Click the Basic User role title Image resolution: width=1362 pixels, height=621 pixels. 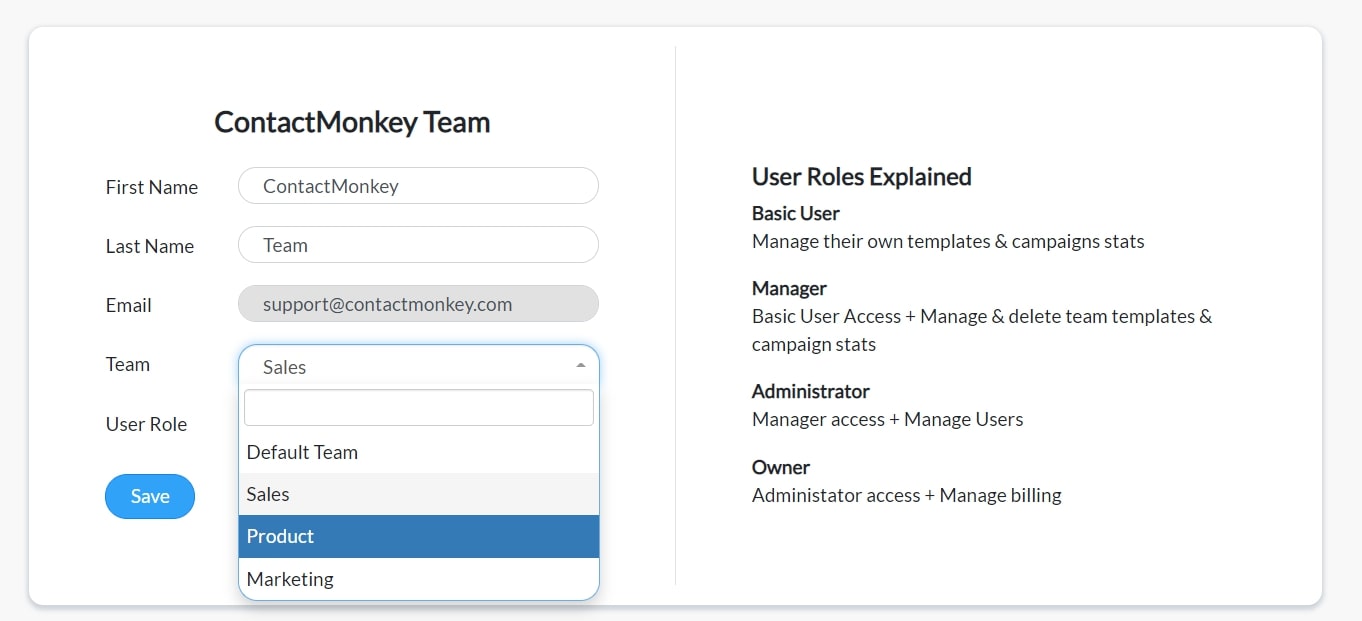click(x=796, y=213)
